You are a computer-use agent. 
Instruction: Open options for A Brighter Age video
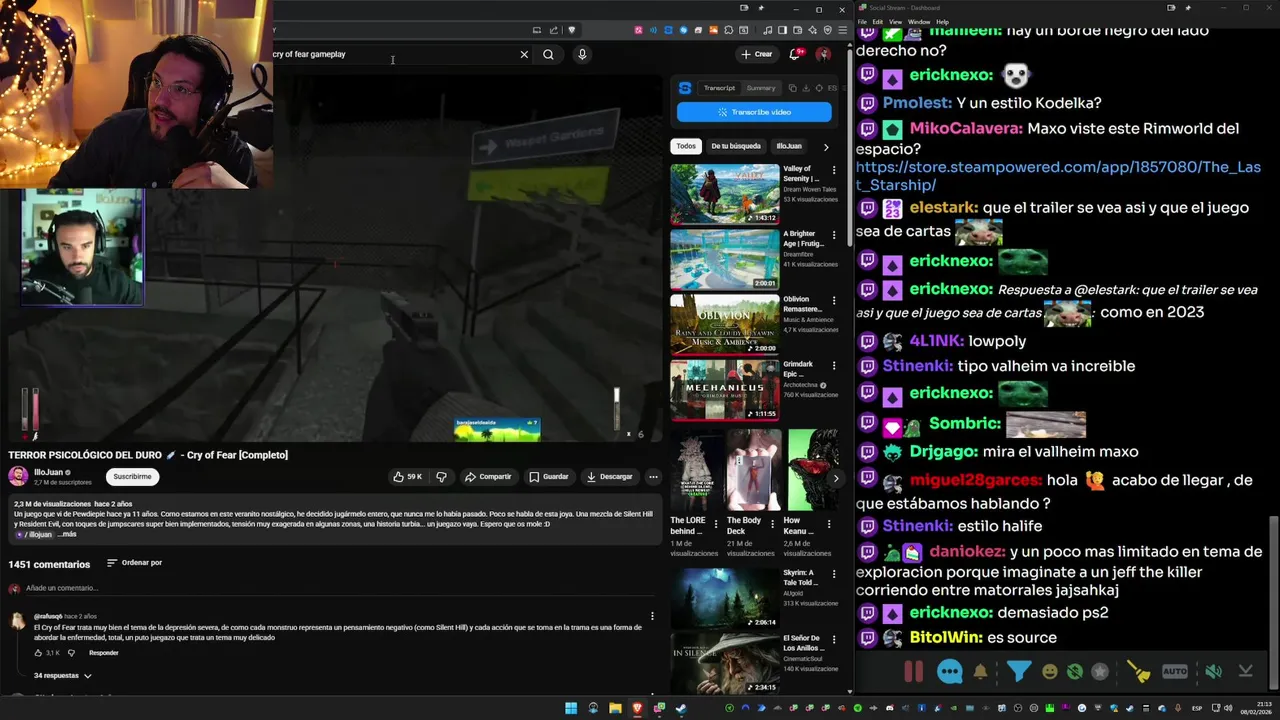[834, 236]
